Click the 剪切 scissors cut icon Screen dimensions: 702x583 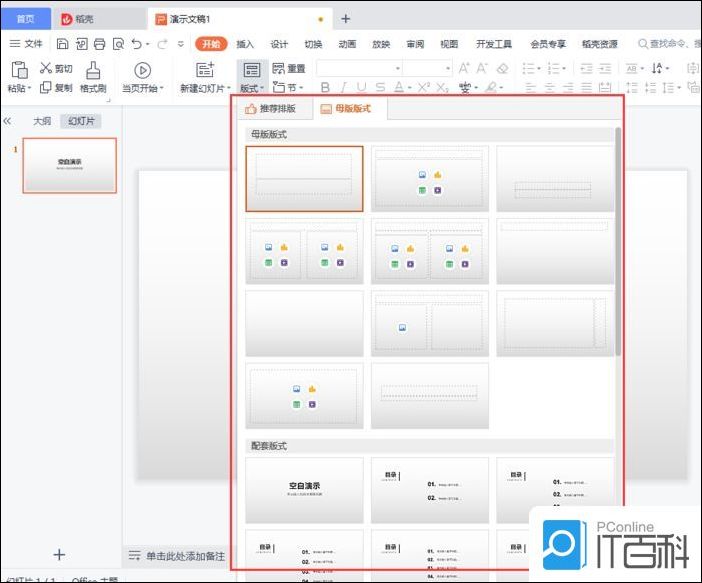(46, 68)
